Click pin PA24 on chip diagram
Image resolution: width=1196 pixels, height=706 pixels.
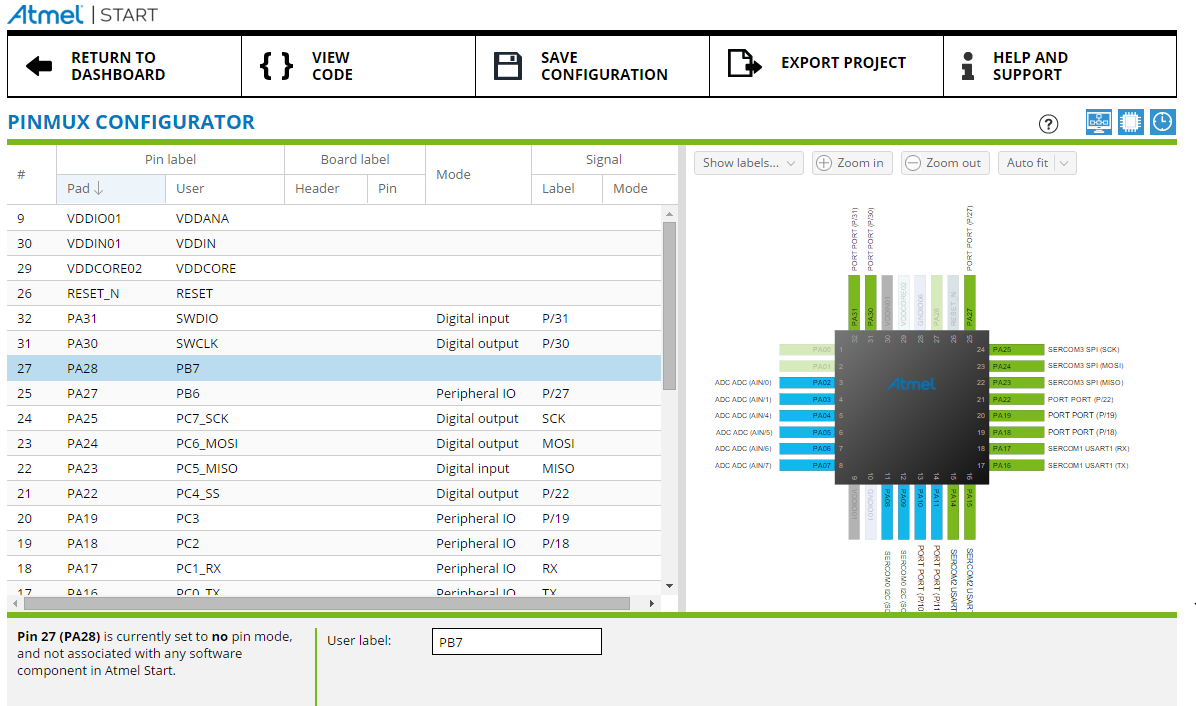coord(1017,367)
